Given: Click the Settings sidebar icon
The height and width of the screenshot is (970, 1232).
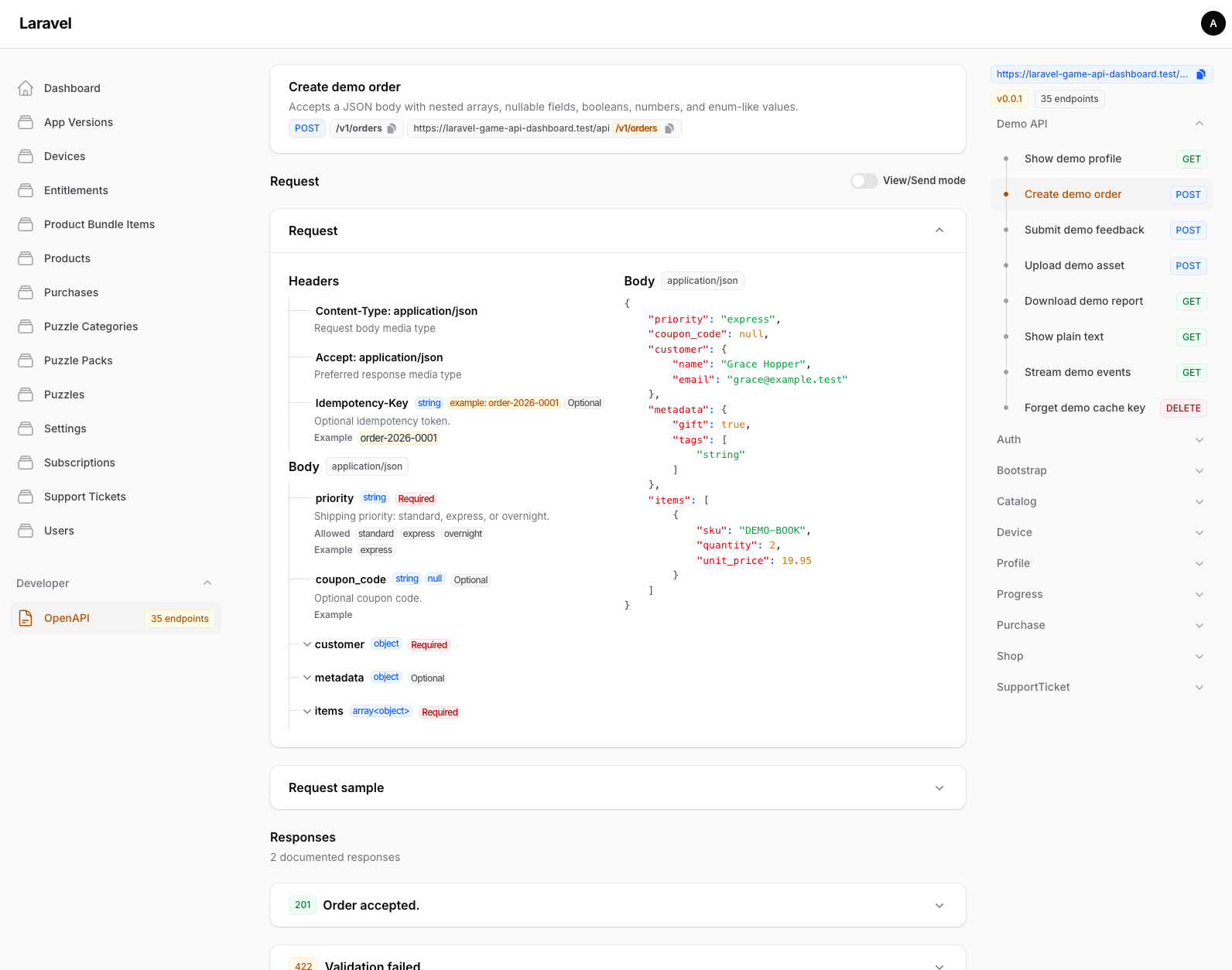Looking at the screenshot, I should [x=26, y=429].
